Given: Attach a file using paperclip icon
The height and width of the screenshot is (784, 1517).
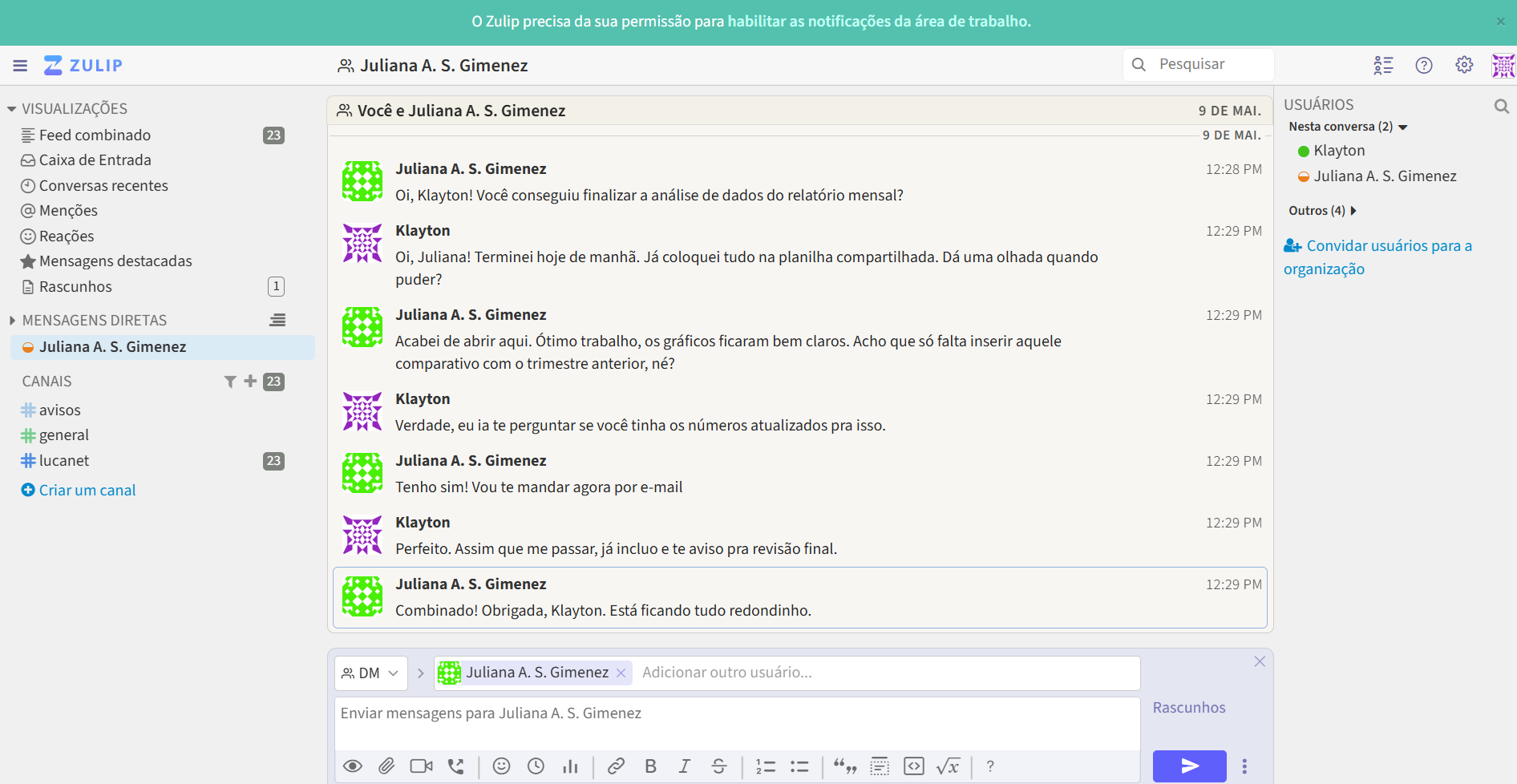Looking at the screenshot, I should (386, 766).
